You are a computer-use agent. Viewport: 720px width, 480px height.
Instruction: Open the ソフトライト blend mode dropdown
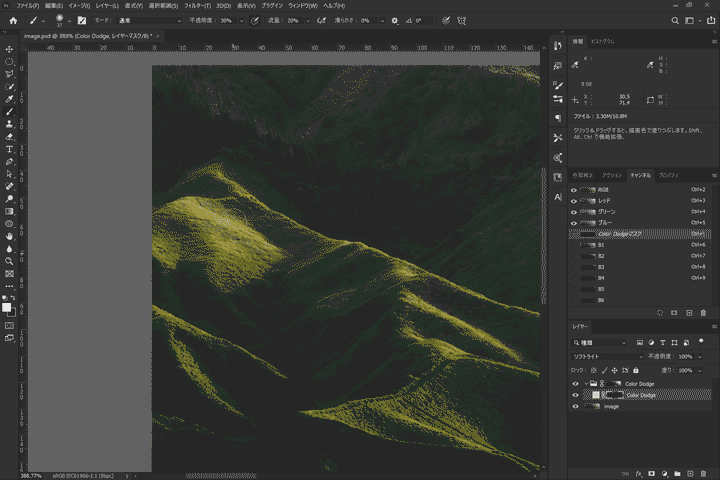point(607,356)
